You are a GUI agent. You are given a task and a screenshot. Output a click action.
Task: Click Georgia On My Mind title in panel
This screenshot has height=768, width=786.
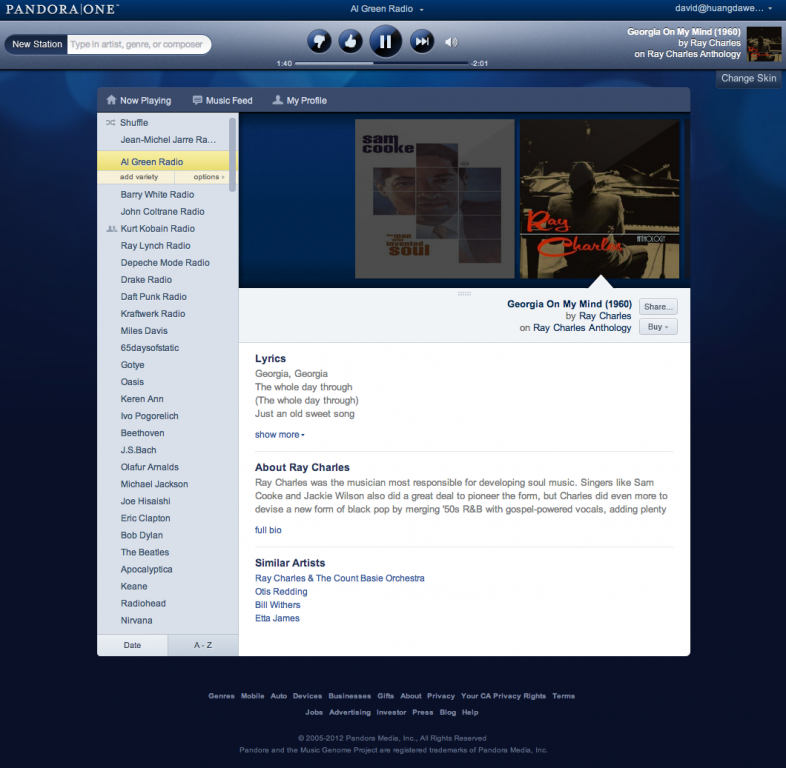569,304
